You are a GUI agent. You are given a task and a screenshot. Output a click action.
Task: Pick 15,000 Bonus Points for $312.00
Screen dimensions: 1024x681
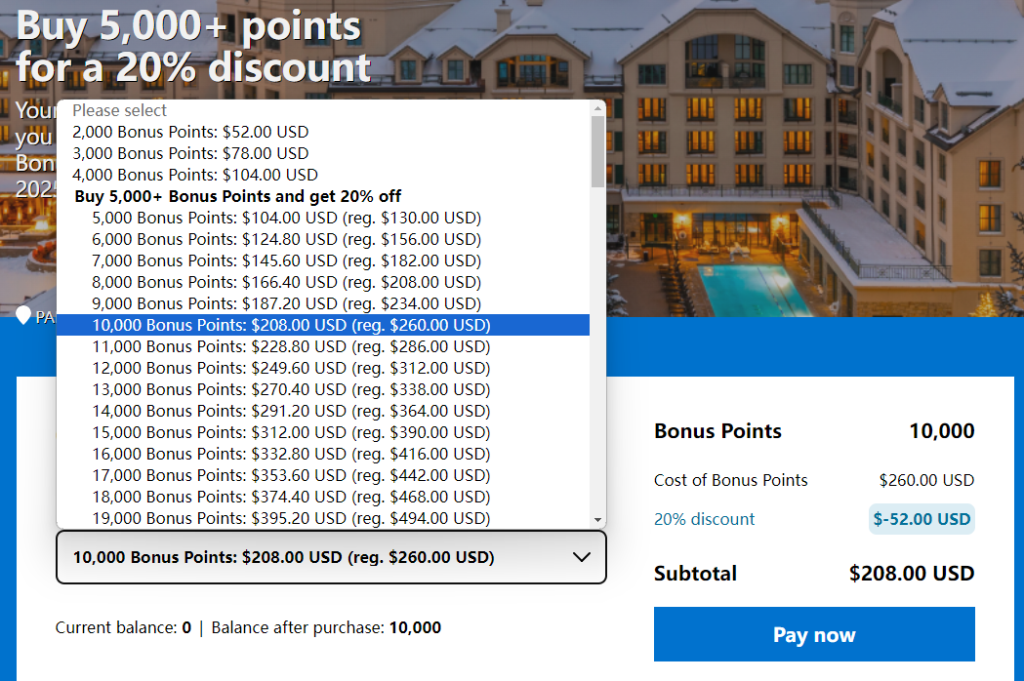pyautogui.click(x=291, y=433)
